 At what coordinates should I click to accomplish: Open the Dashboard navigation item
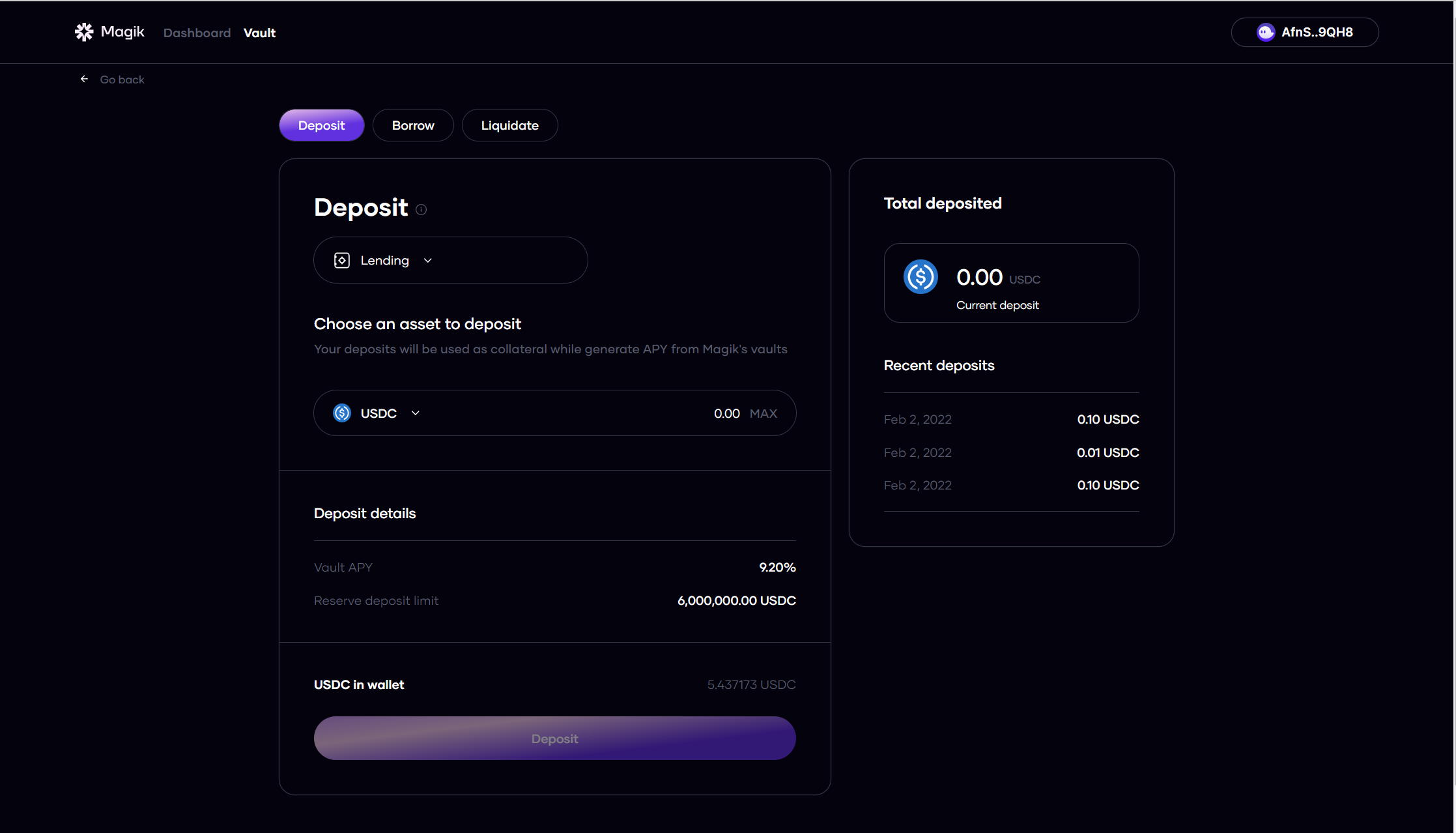[x=197, y=33]
